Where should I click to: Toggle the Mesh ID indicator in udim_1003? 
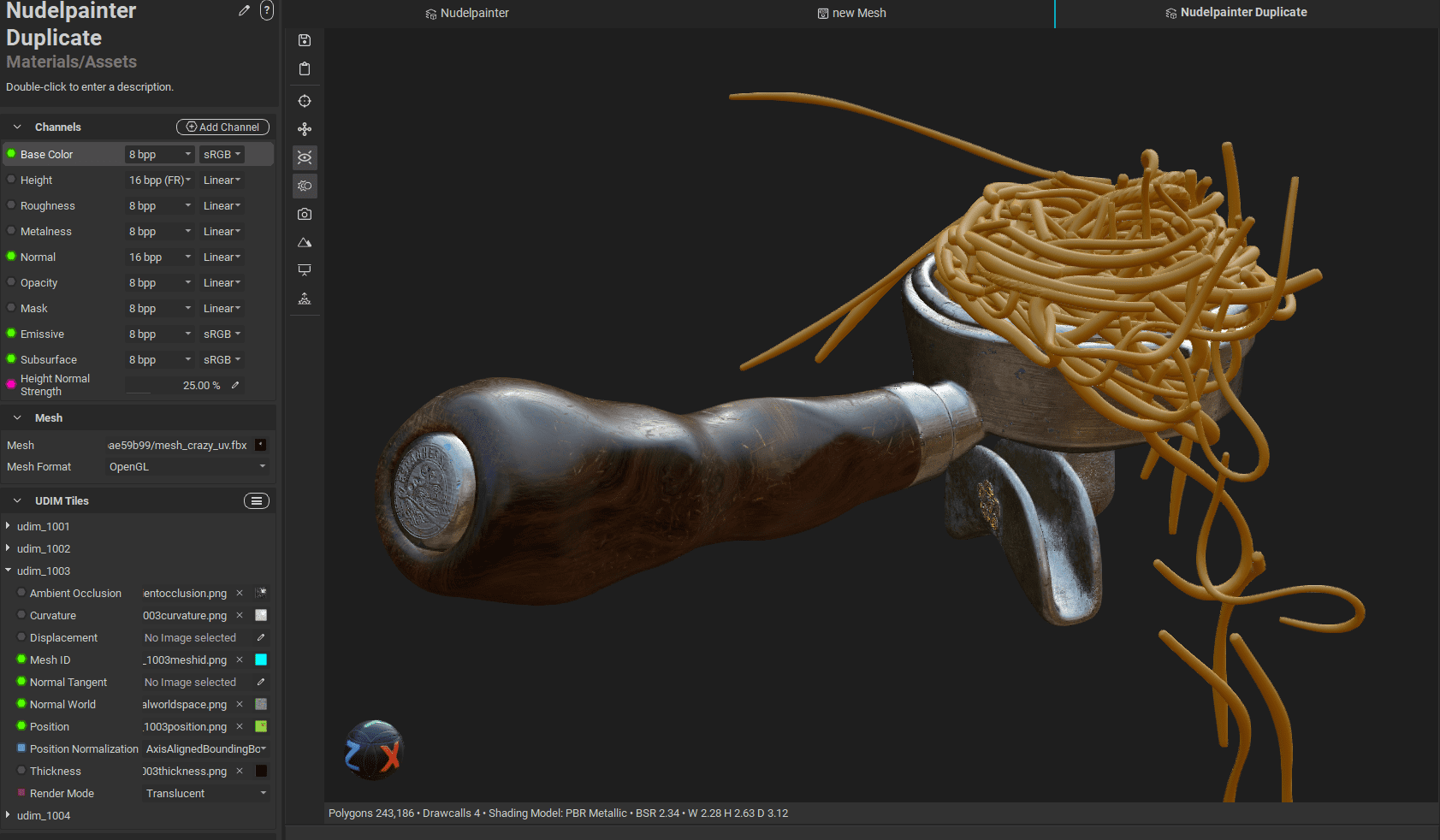(21, 660)
